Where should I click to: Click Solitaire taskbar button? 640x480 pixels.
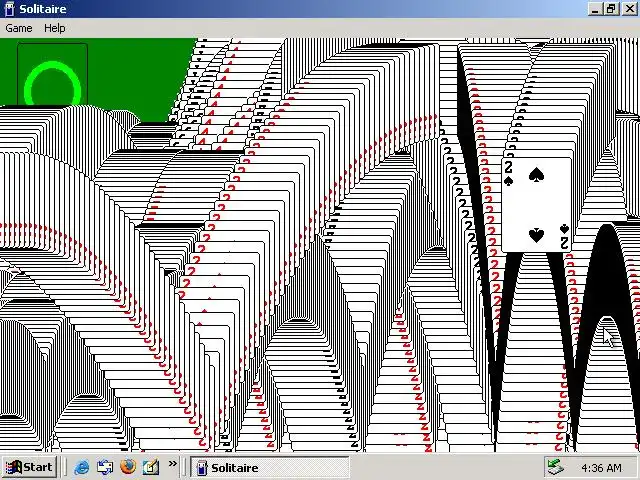point(270,467)
